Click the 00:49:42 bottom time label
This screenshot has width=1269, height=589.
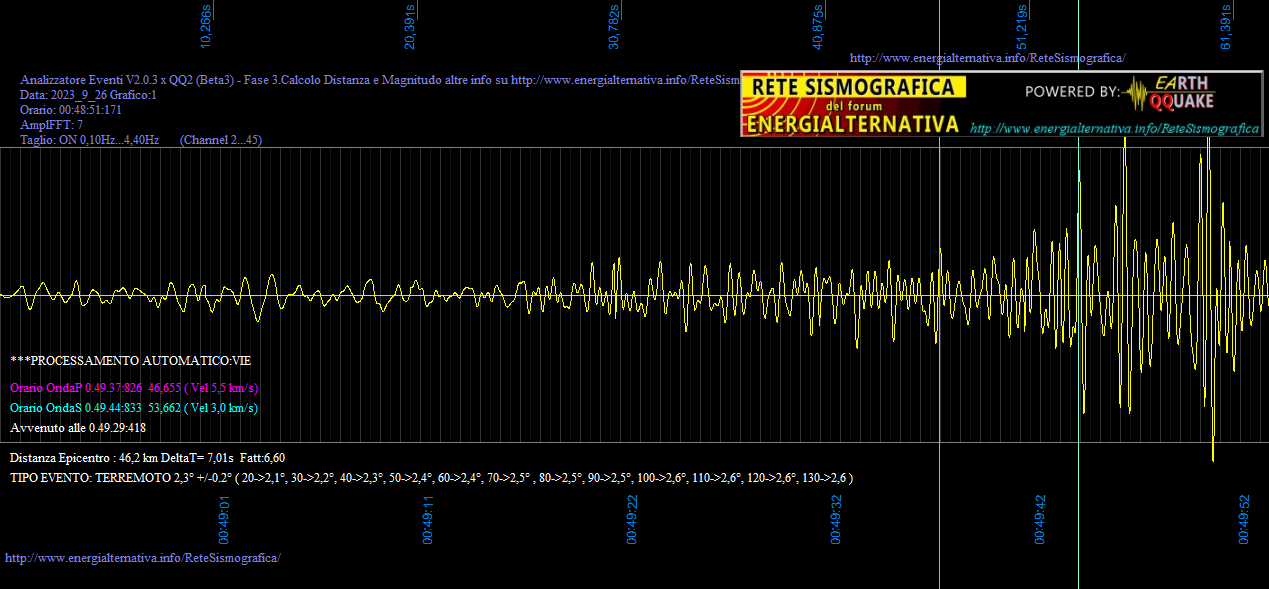pos(1041,520)
